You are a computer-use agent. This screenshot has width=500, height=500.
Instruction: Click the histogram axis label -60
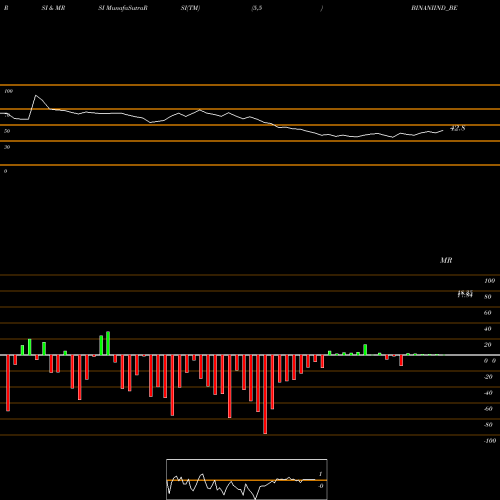pyautogui.click(x=488, y=409)
